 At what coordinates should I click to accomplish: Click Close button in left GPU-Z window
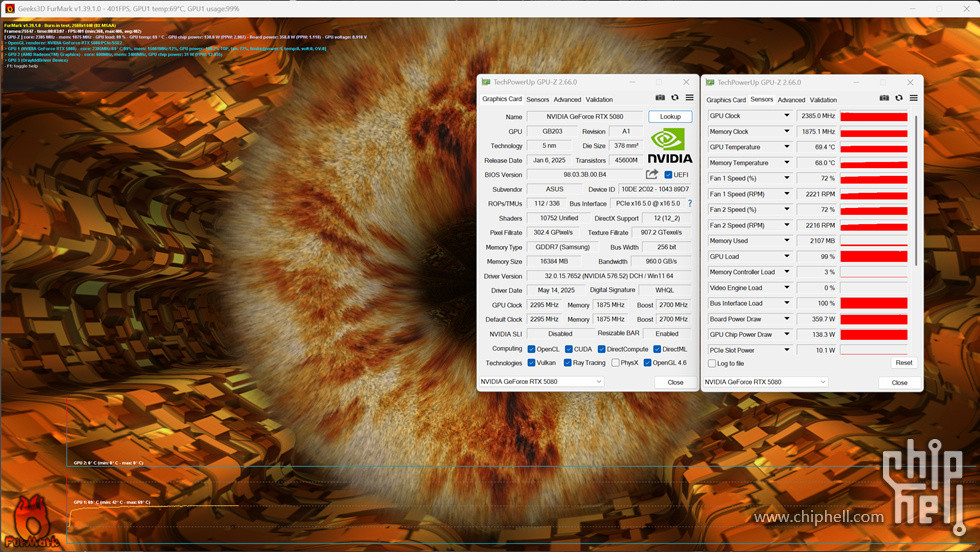tap(676, 382)
